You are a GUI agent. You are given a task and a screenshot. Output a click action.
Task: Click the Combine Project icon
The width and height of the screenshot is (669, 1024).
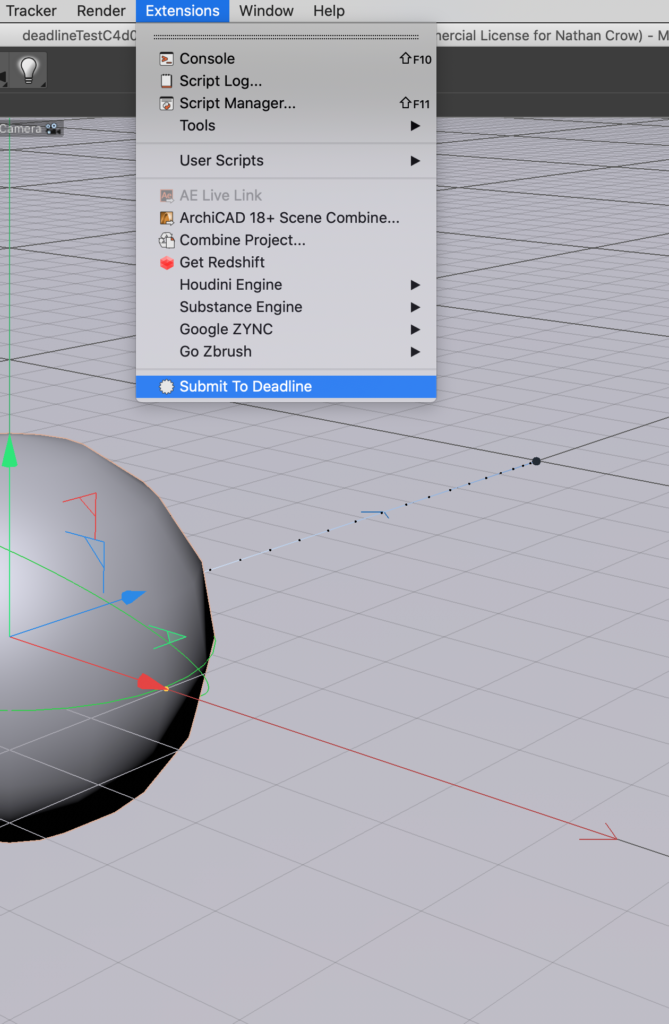point(167,240)
